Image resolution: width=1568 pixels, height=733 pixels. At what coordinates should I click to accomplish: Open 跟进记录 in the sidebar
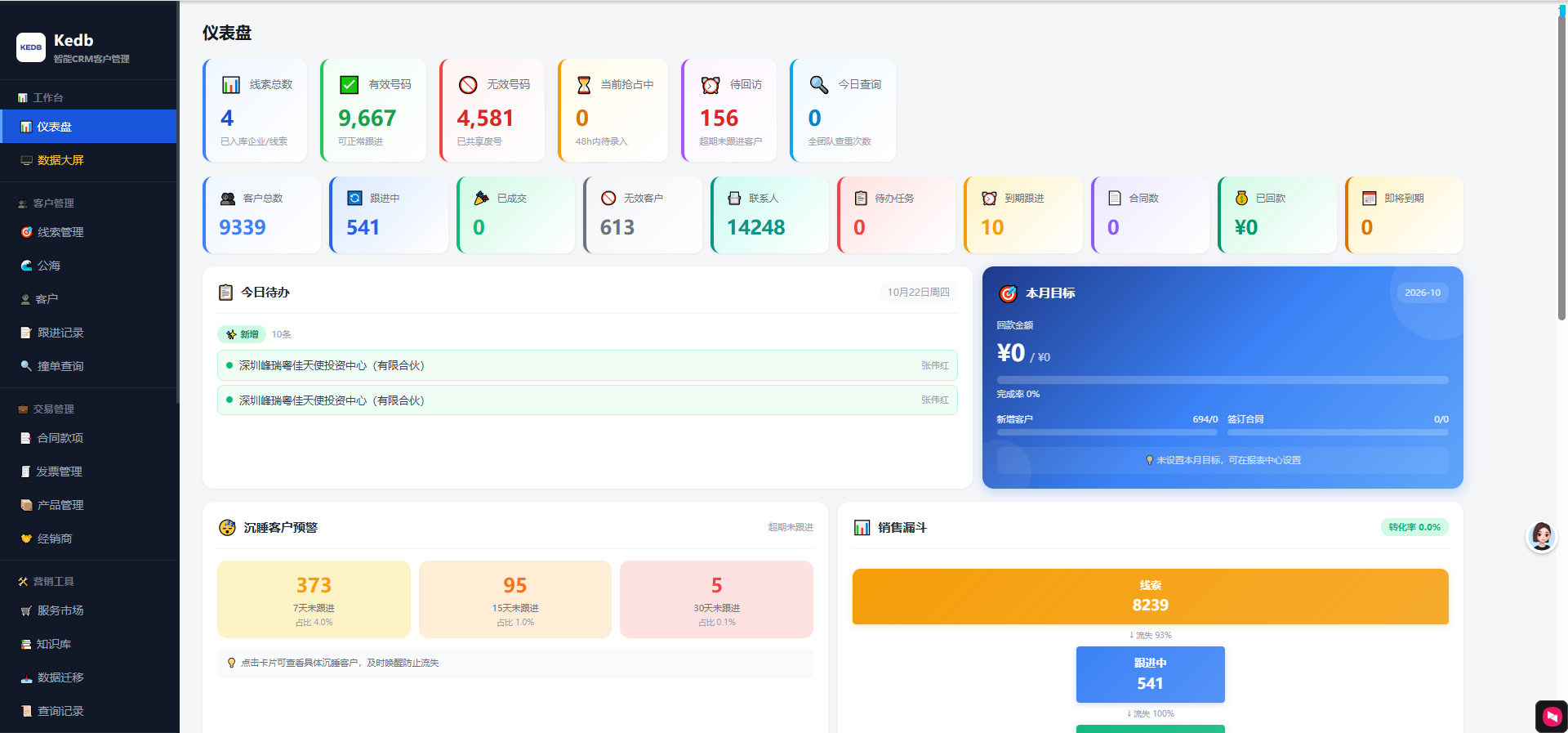pos(88,333)
